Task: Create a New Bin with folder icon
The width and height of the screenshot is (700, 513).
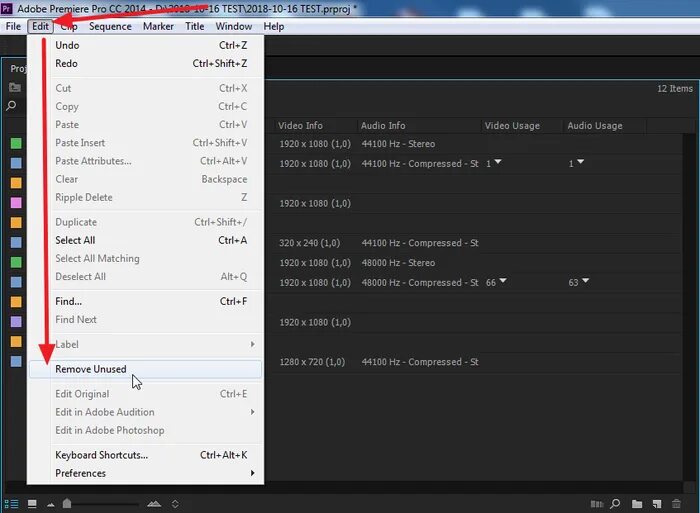Action: tap(637, 504)
